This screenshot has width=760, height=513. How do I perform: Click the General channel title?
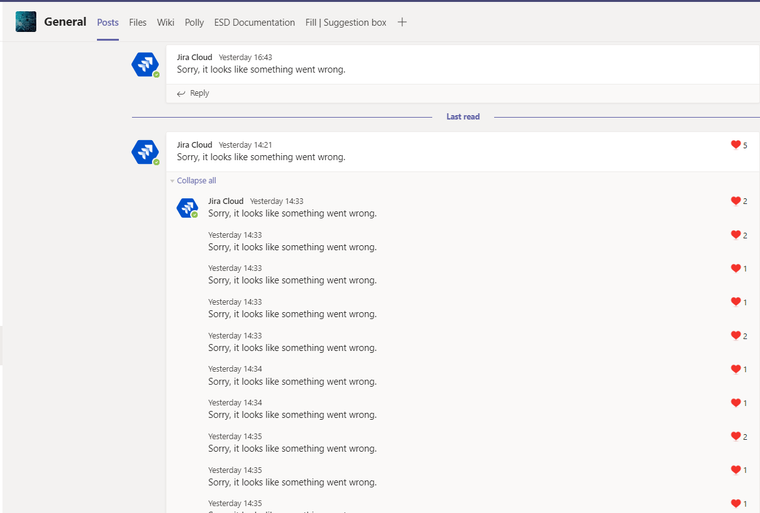(65, 22)
